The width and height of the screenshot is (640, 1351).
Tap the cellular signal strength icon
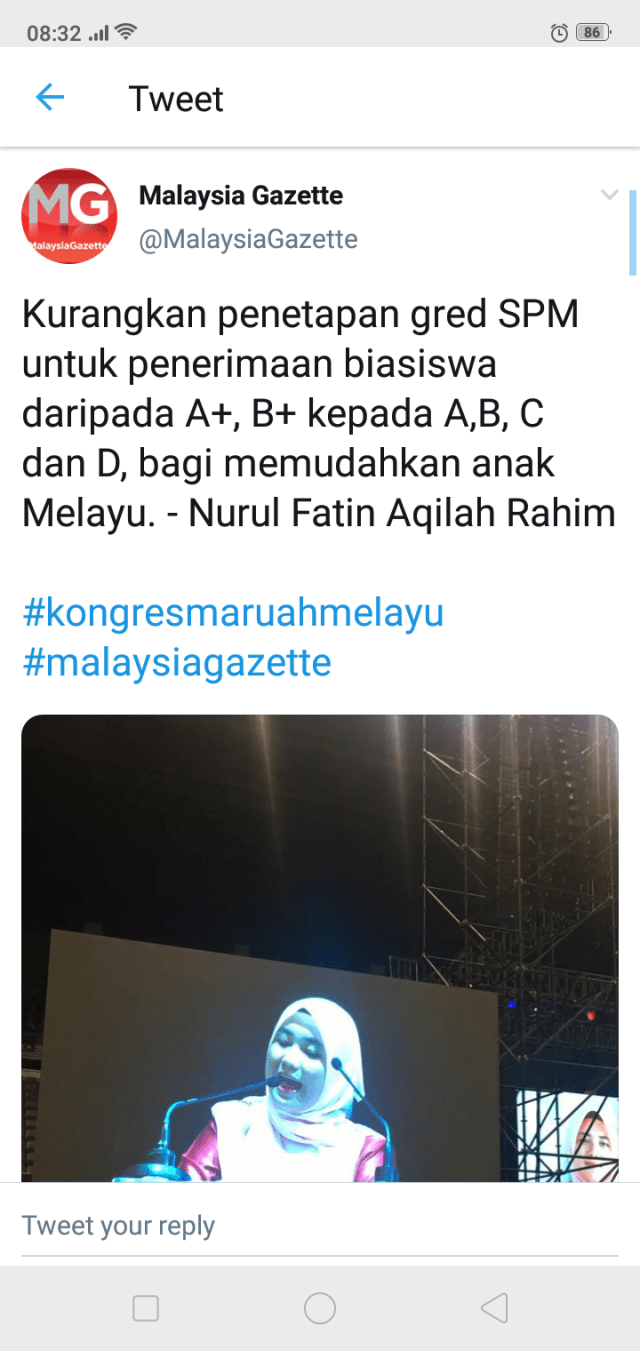click(98, 34)
